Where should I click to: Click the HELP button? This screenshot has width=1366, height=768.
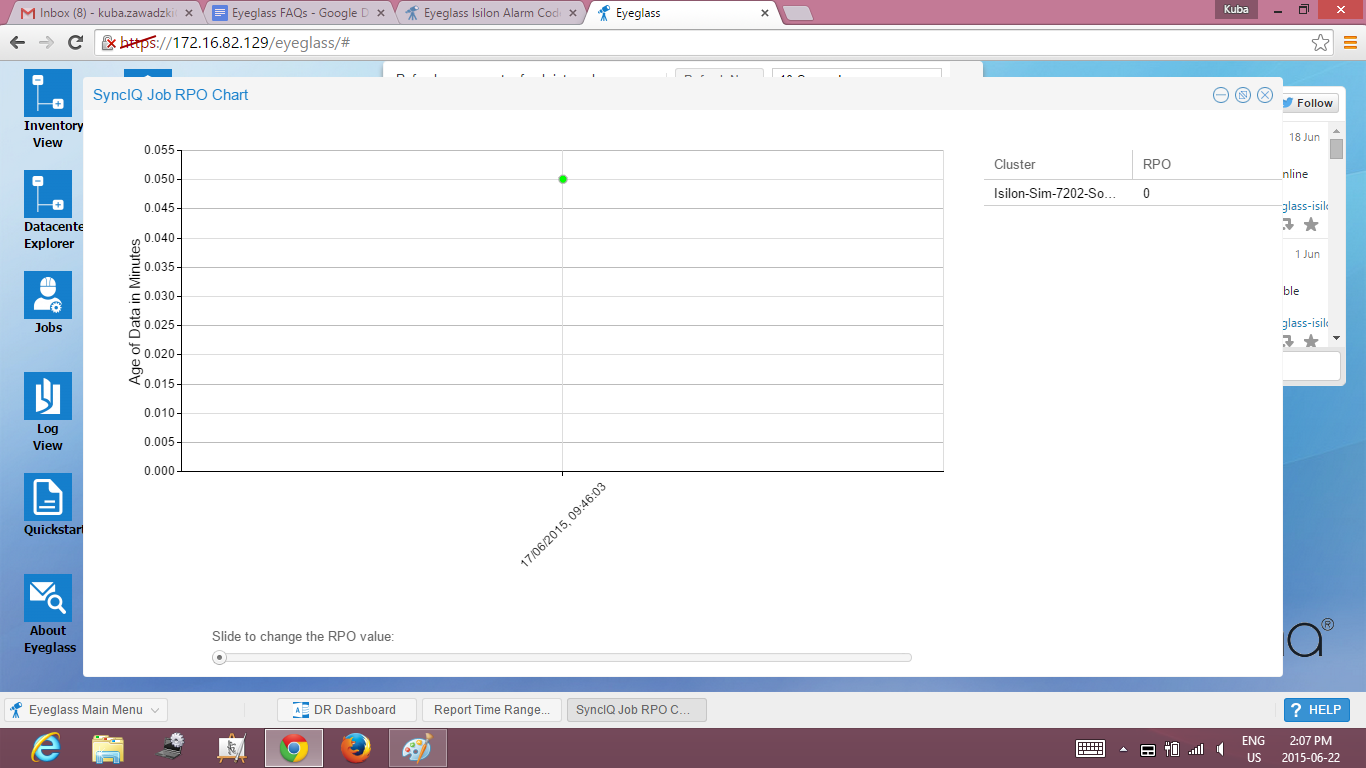(1316, 710)
